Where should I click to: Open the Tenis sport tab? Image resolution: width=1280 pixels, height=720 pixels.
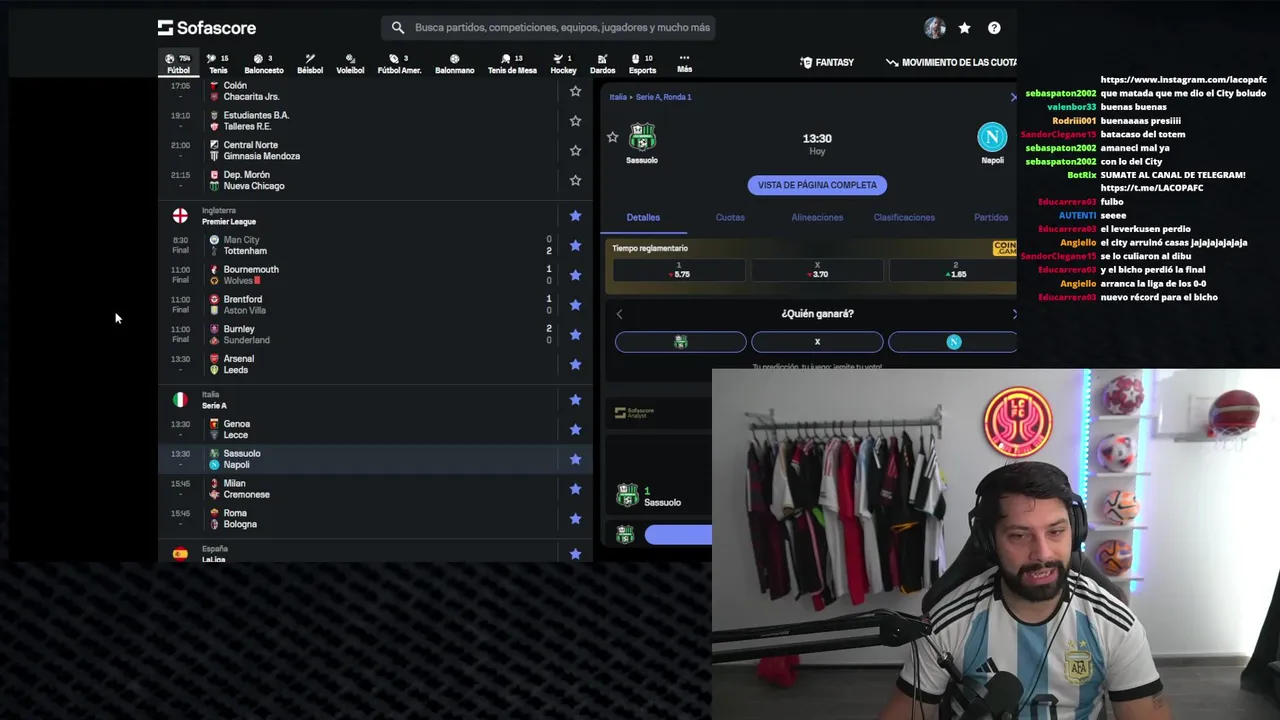pos(218,64)
